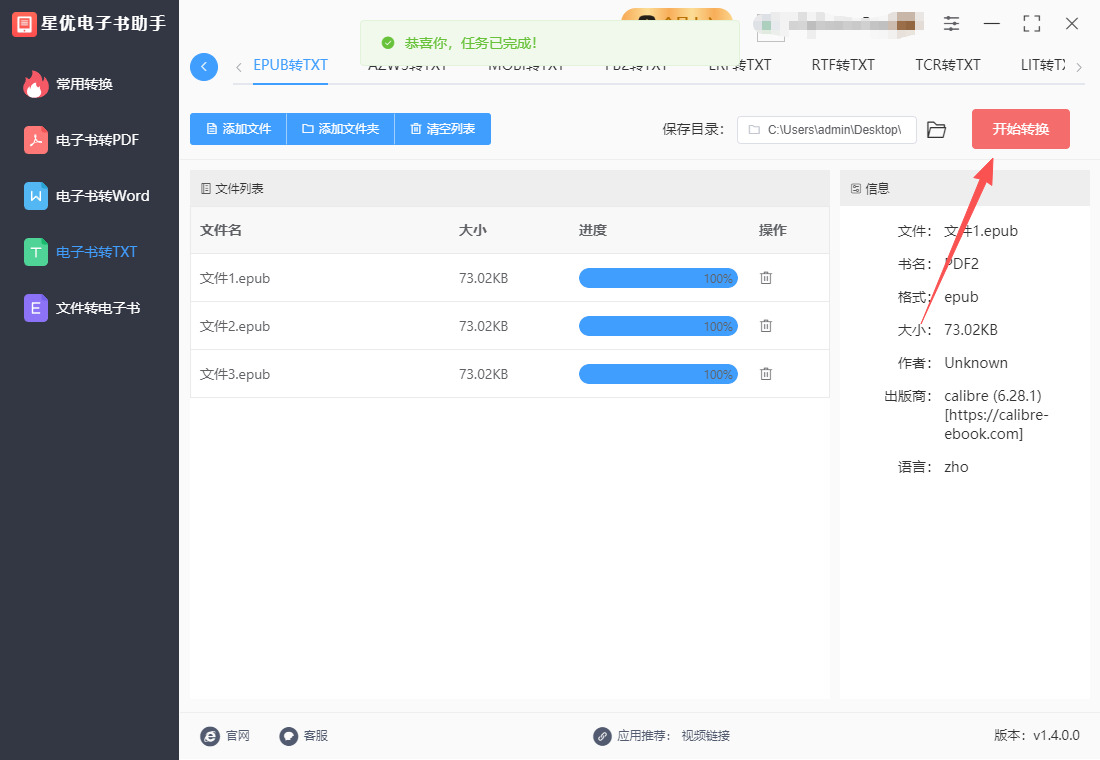This screenshot has width=1100, height=760.
Task: Remove 文件2.epub with the trash icon
Action: point(766,326)
